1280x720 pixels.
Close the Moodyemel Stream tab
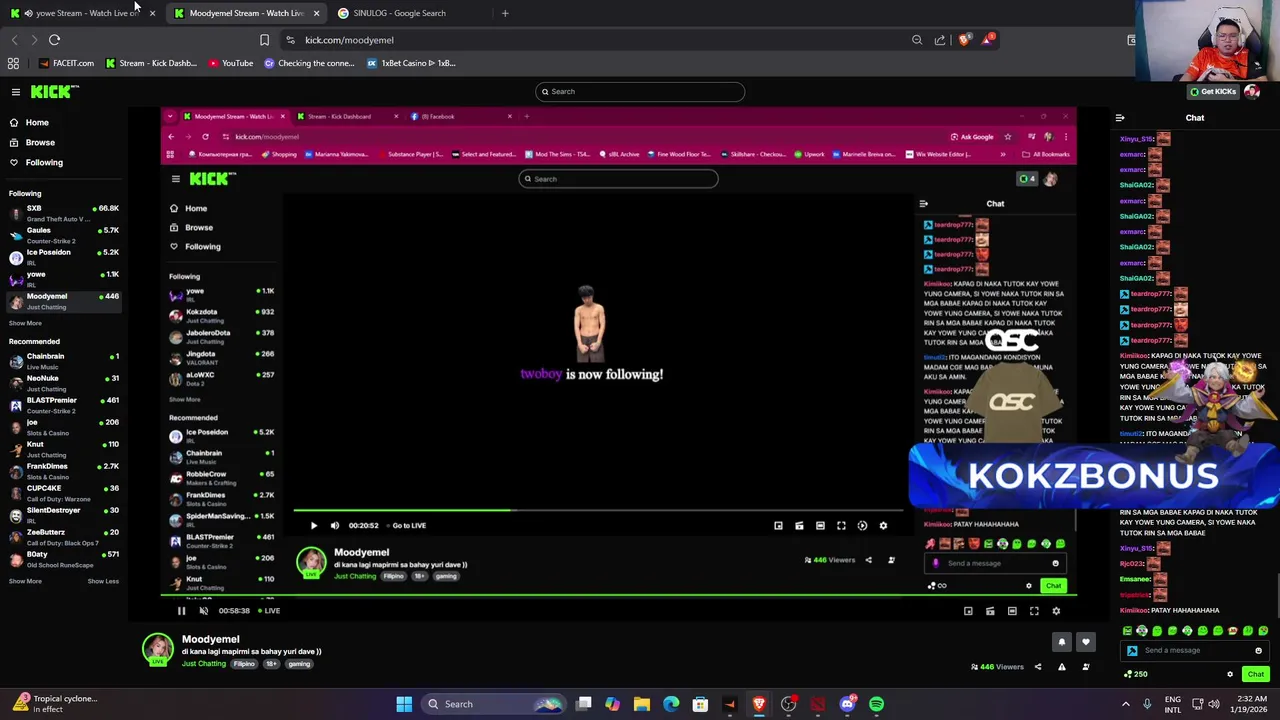tap(316, 13)
